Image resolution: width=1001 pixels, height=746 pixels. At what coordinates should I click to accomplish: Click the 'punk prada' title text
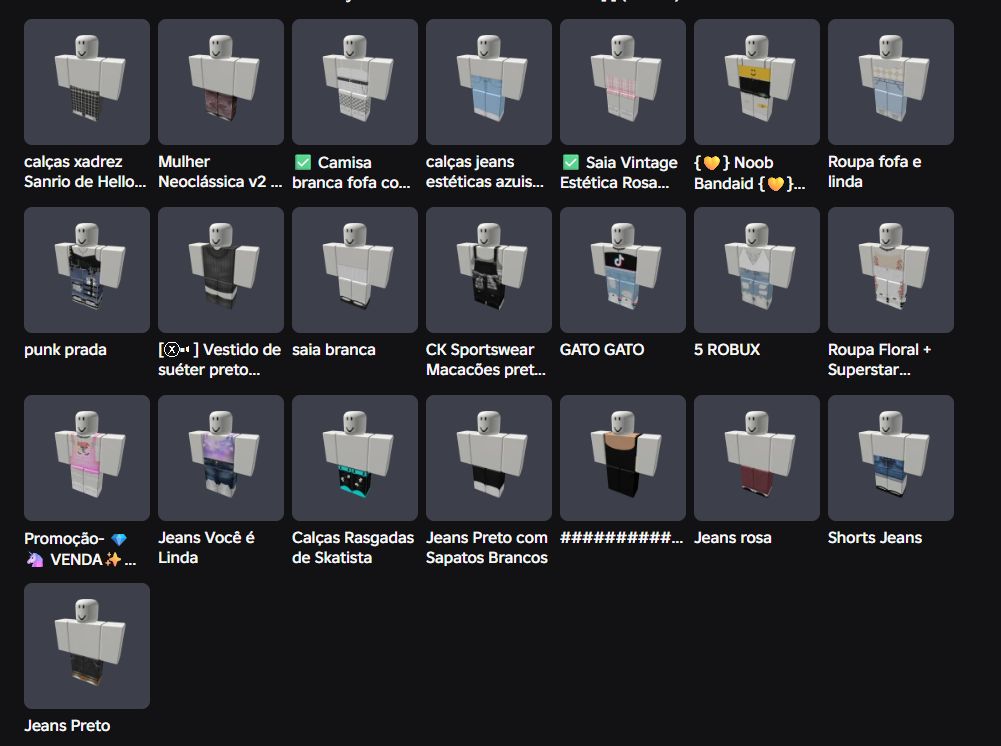(x=65, y=350)
